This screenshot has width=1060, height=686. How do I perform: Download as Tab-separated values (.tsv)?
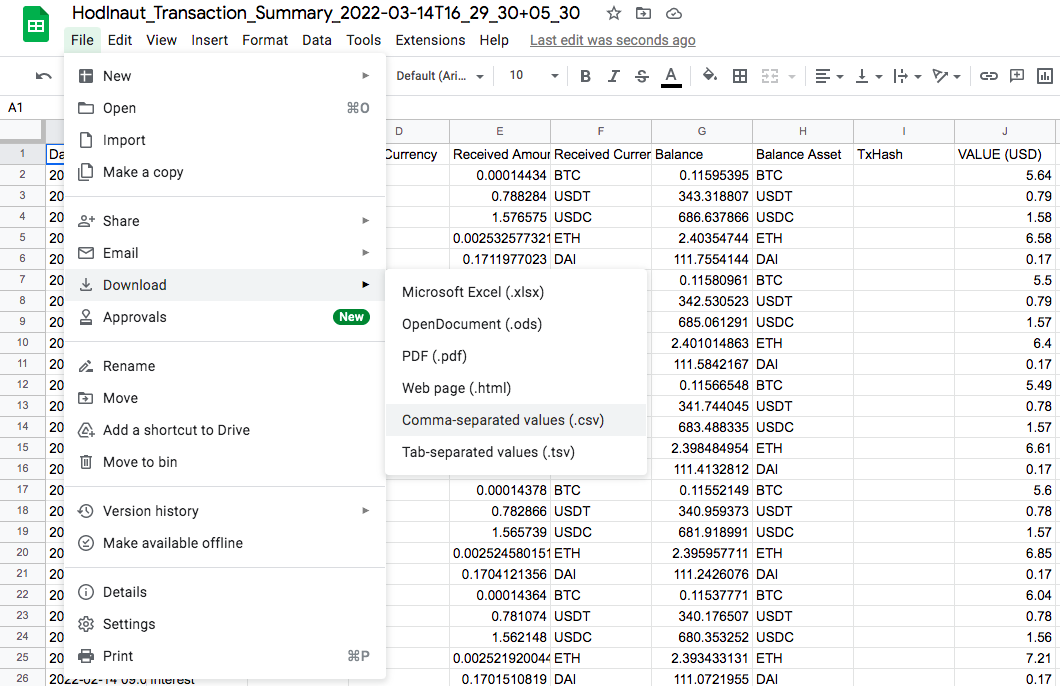pos(515,452)
